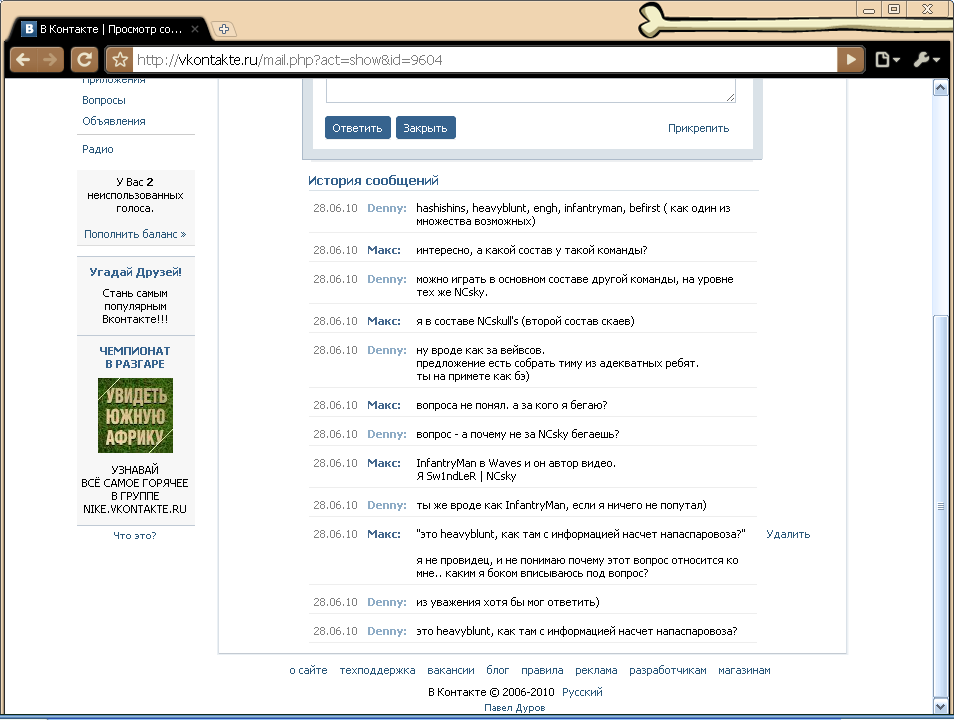Click the address bar URL field
This screenshot has height=720, width=954.
coord(484,60)
